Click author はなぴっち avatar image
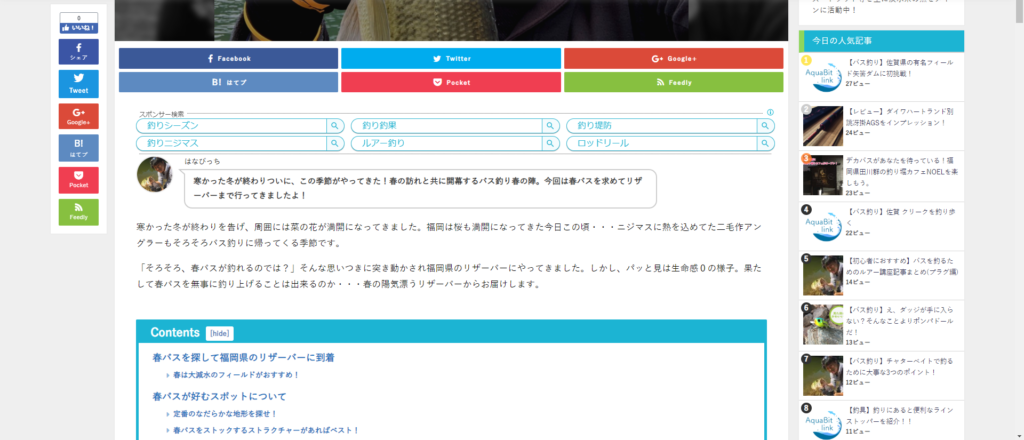The image size is (1024, 440). click(155, 175)
